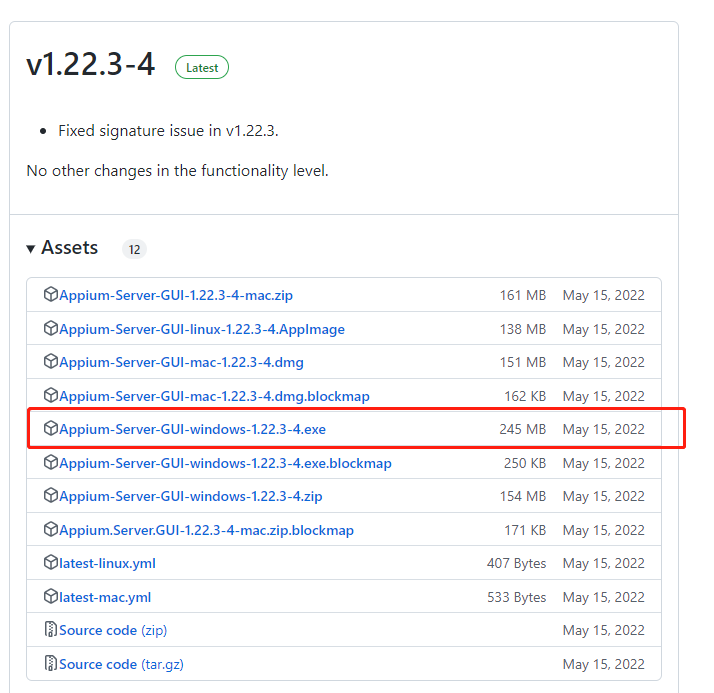Click package icon beside mac.zip asset
This screenshot has width=714, height=693.
point(51,294)
